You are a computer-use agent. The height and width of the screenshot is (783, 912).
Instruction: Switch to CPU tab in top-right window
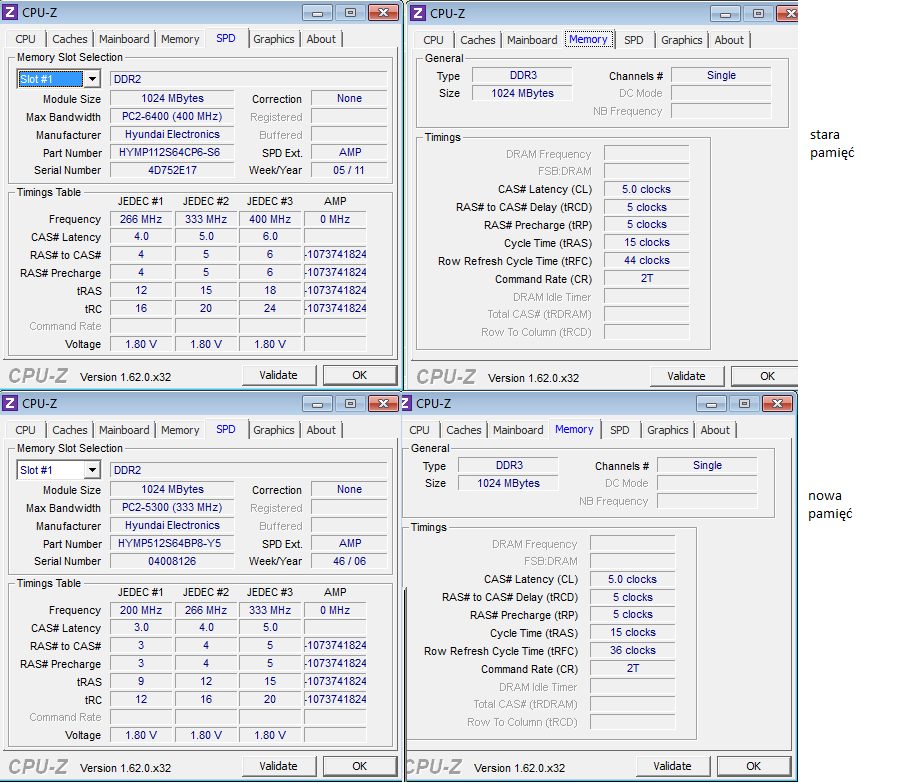coord(433,40)
